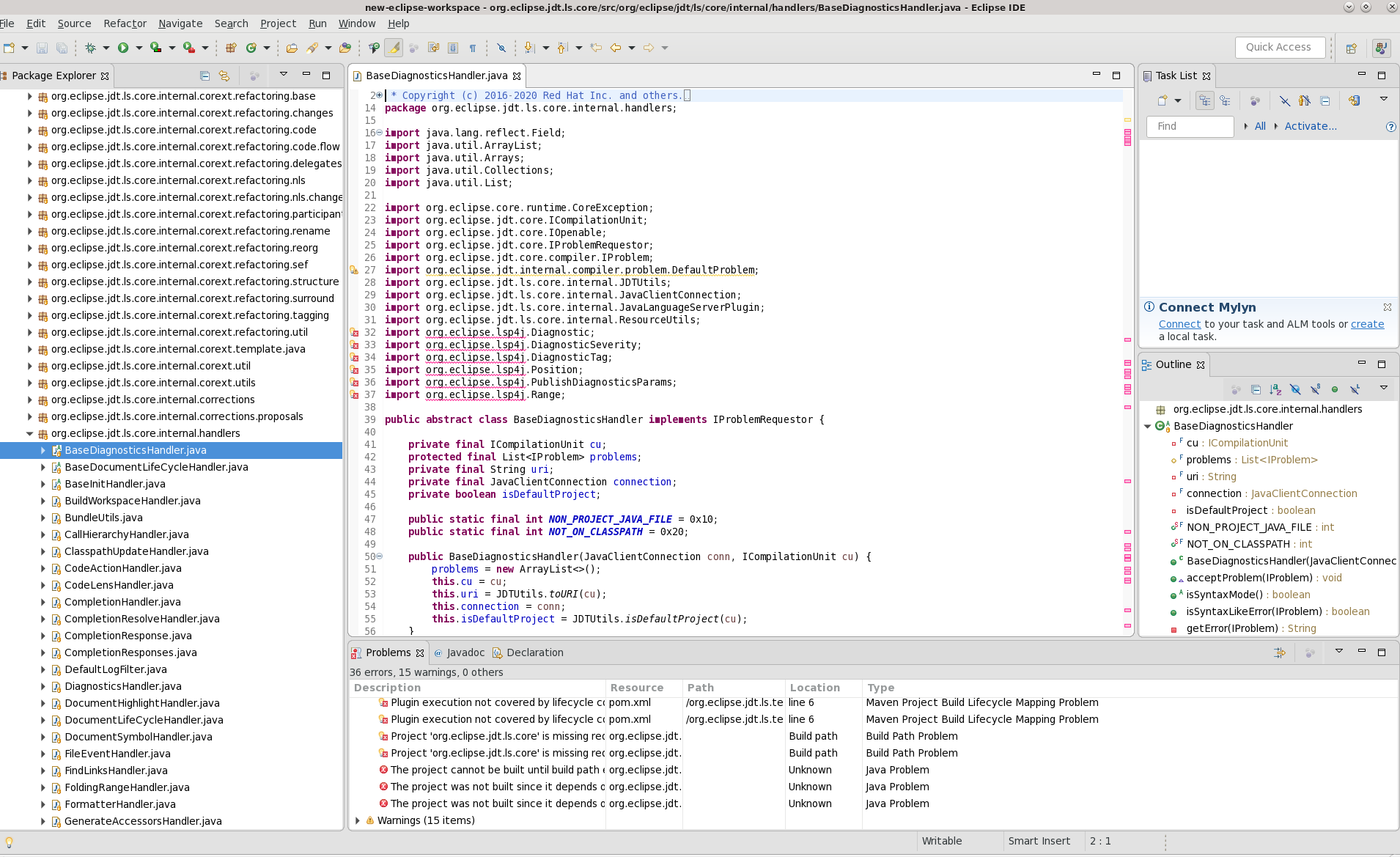The height and width of the screenshot is (857, 1400).
Task: Save the current file with the Save icon
Action: tap(42, 47)
